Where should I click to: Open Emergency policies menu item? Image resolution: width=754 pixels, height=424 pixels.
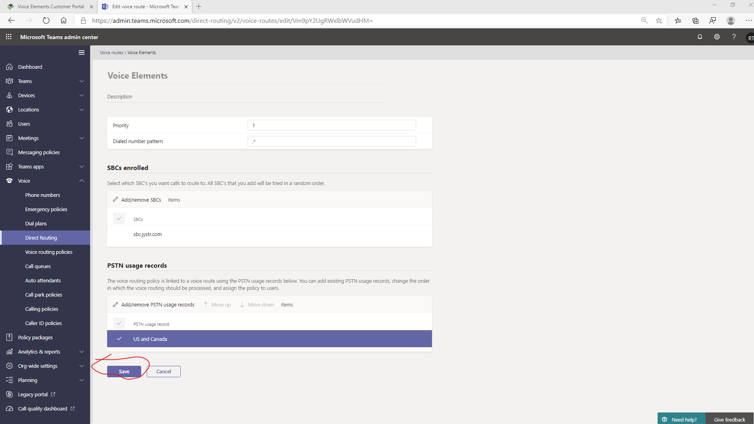(x=46, y=209)
